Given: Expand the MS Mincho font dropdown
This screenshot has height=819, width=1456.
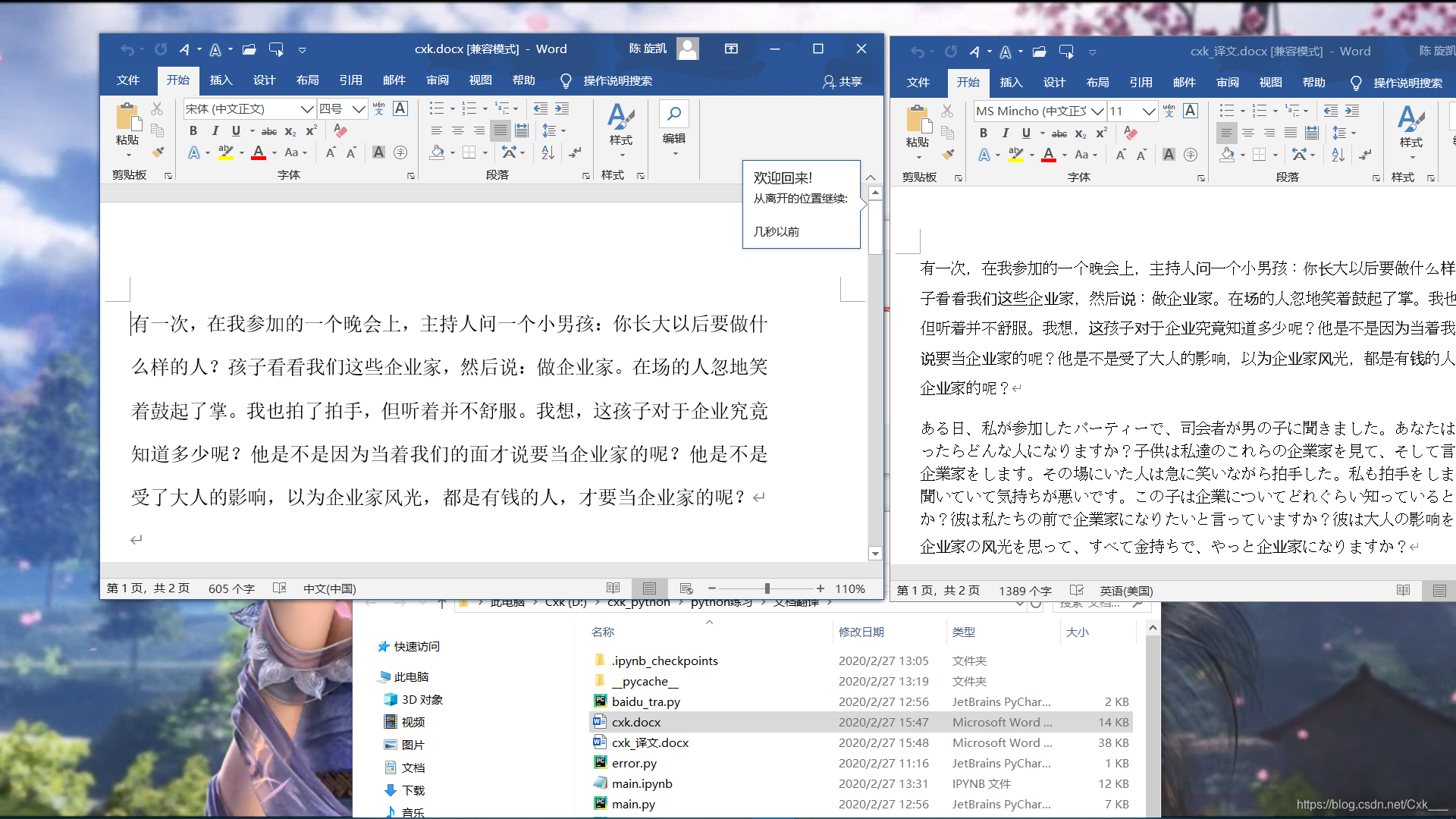Looking at the screenshot, I should [x=1097, y=111].
